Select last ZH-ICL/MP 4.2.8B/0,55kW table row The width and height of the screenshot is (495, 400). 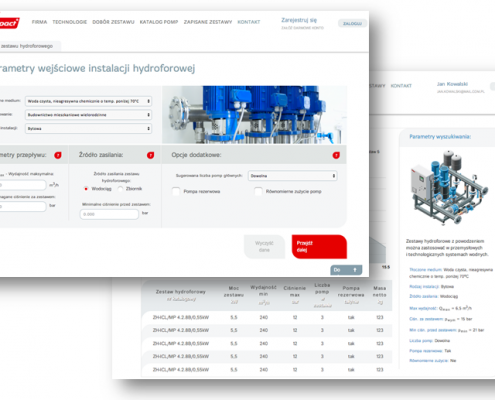pos(267,370)
